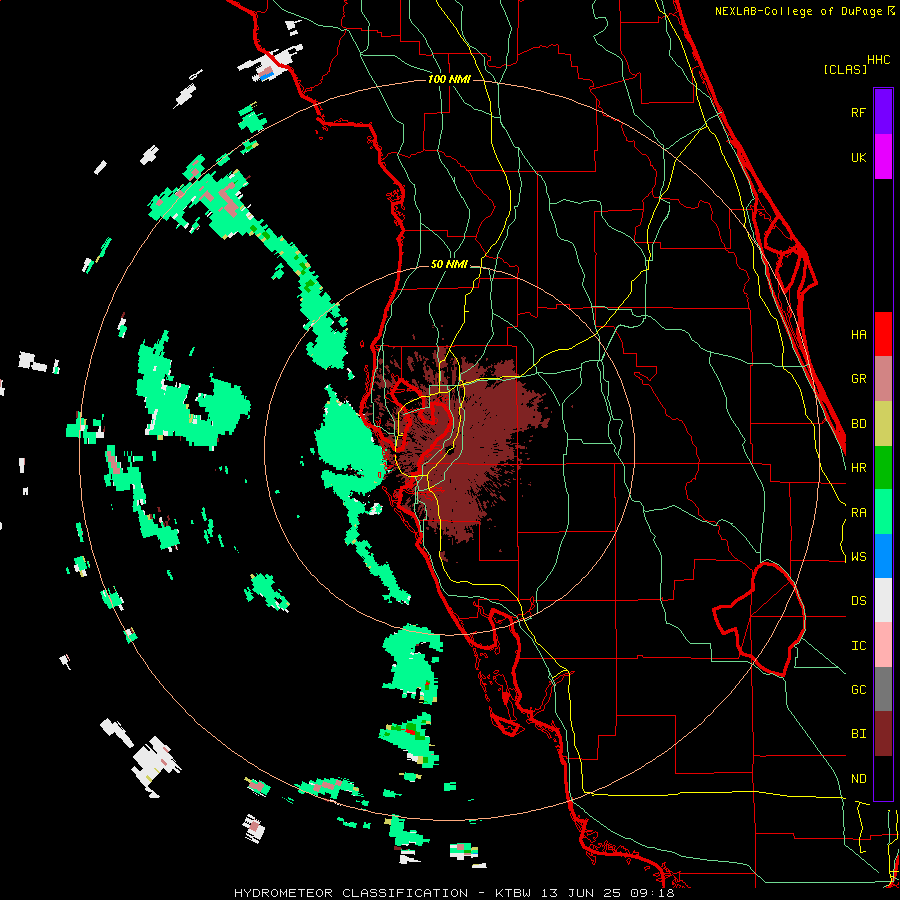Click the 'RA' legend label text
This screenshot has width=900, height=900.
858,513
